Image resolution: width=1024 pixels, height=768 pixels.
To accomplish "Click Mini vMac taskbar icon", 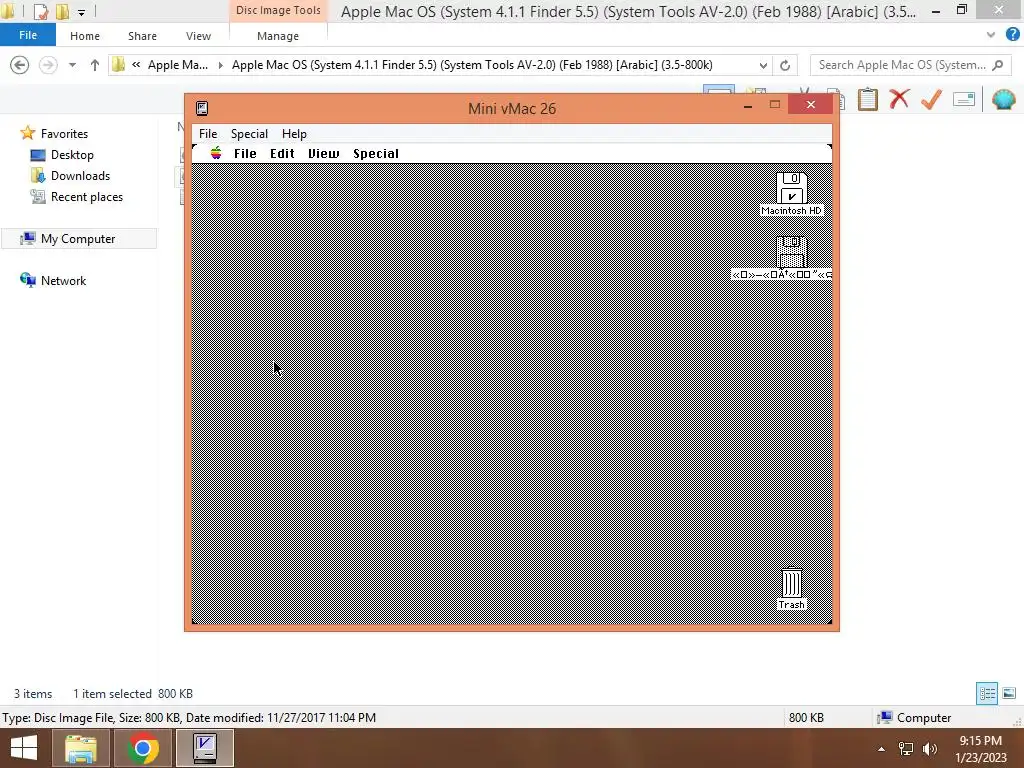I will pos(205,748).
